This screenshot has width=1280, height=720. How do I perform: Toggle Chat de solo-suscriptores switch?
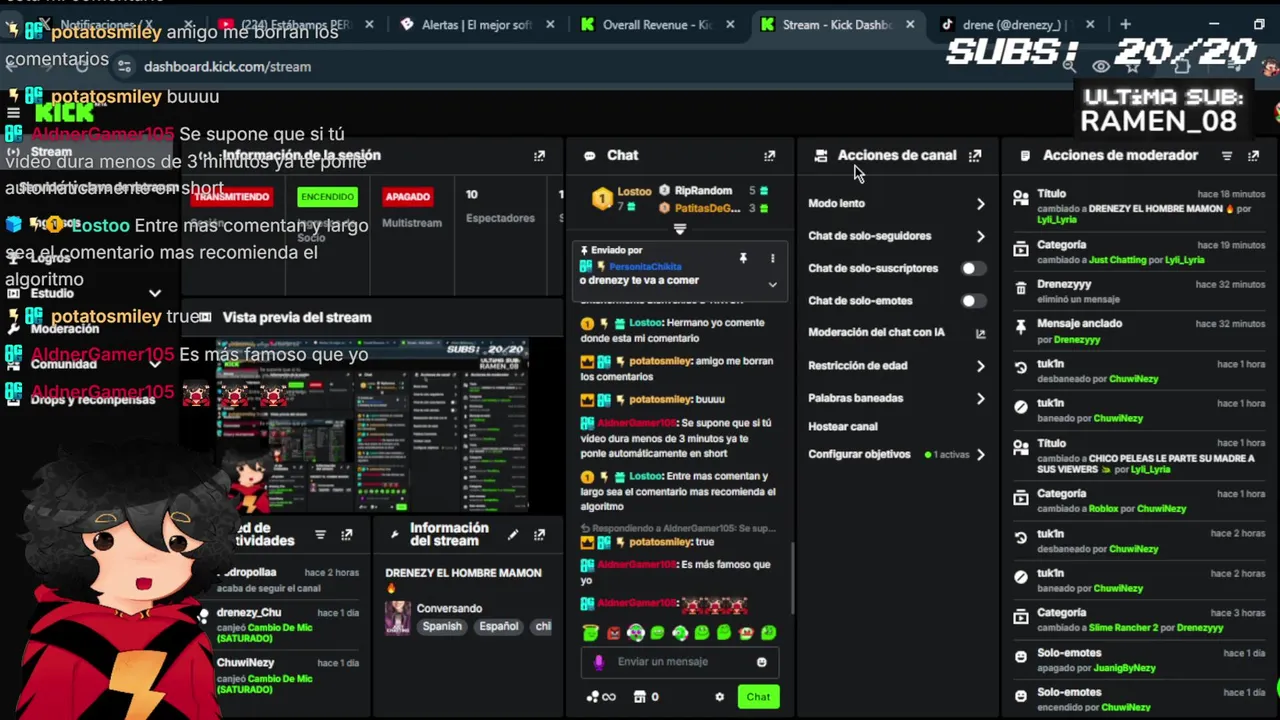[x=972, y=268]
